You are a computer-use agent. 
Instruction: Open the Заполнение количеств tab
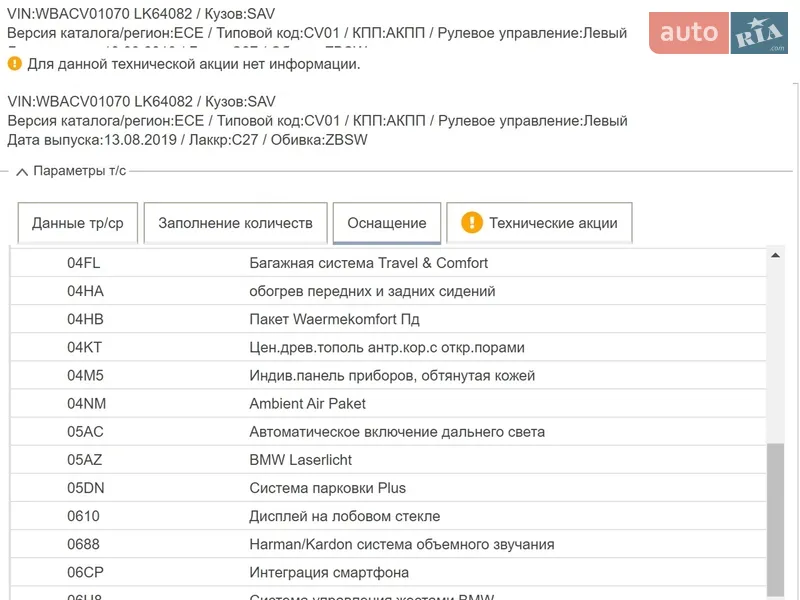point(235,223)
